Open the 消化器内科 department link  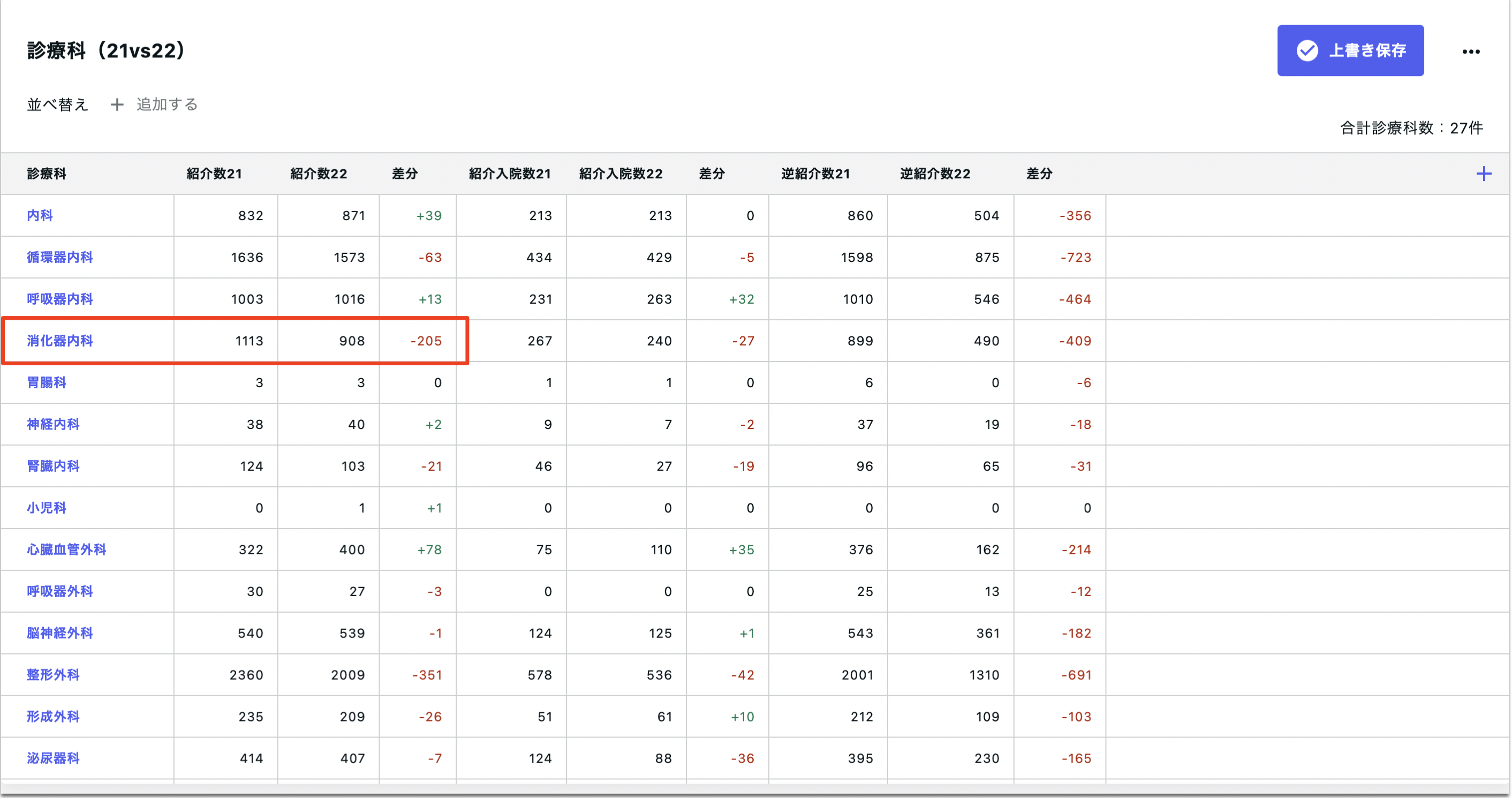[x=60, y=341]
